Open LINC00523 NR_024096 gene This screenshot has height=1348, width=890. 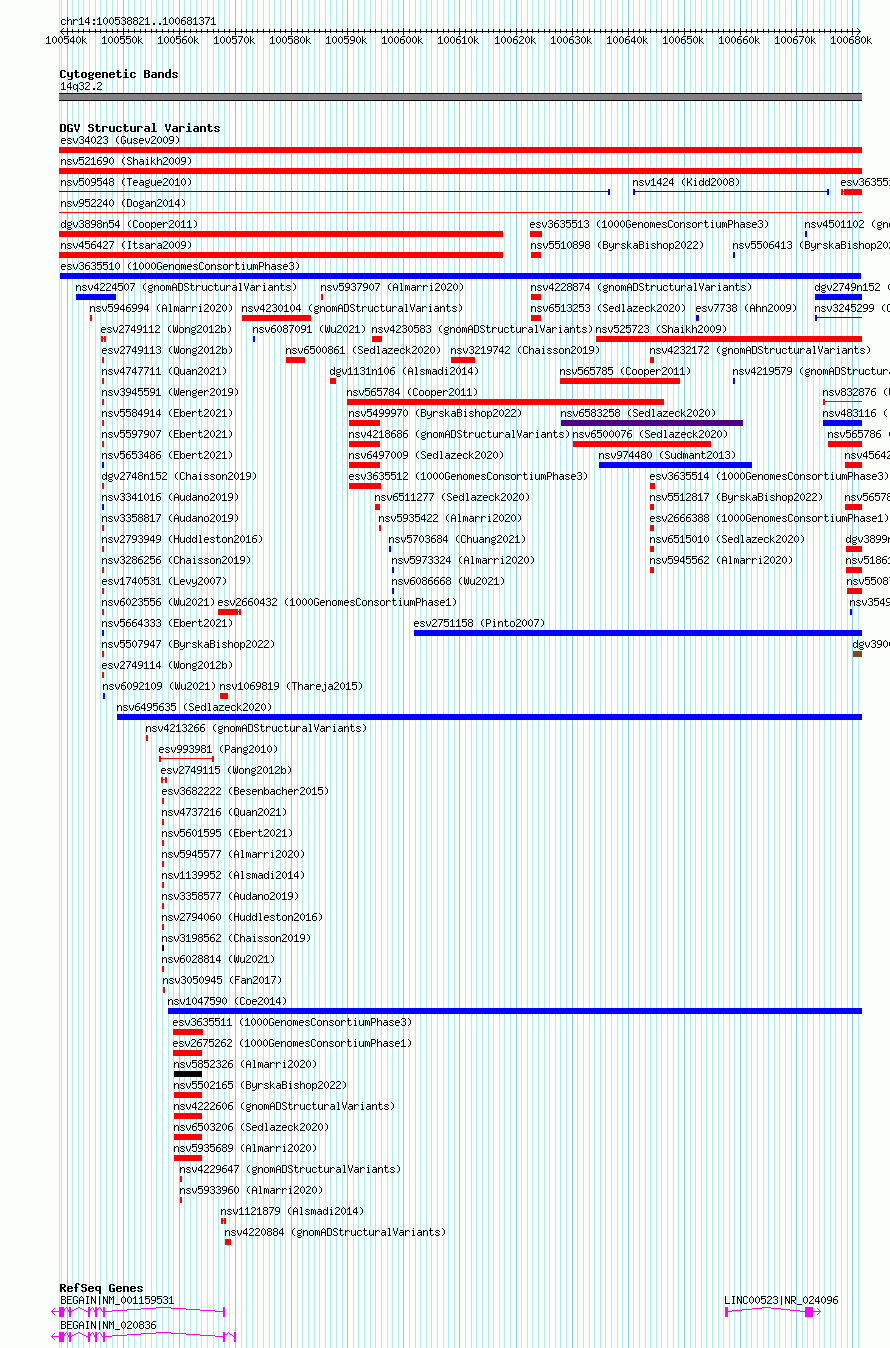tap(781, 1300)
